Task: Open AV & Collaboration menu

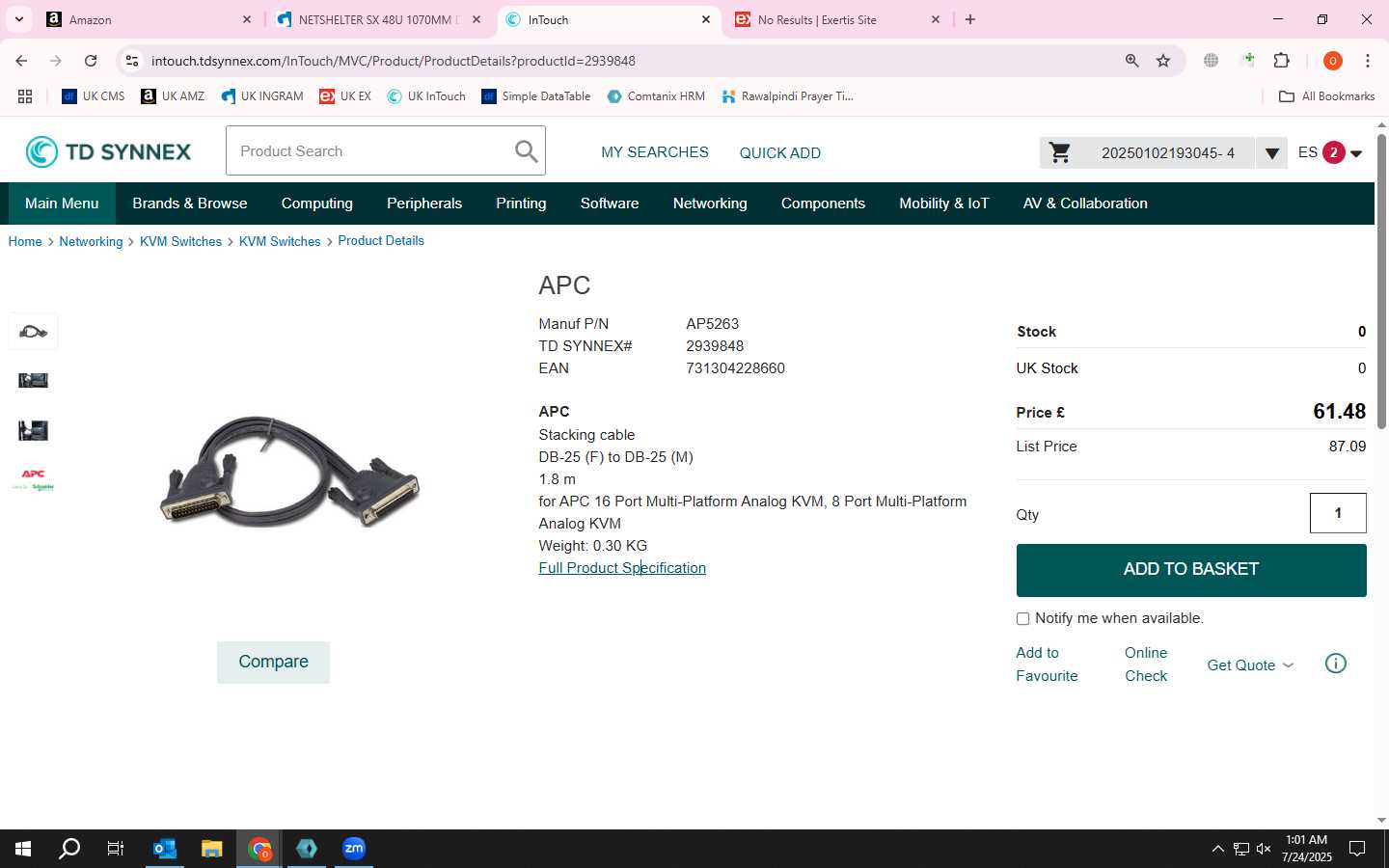Action: tap(1085, 203)
